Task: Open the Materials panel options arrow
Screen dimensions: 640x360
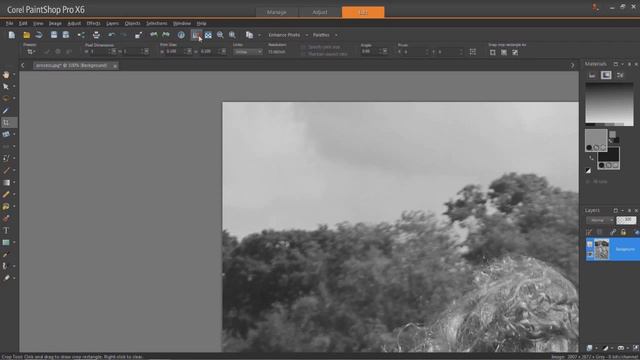Action: tap(622, 64)
